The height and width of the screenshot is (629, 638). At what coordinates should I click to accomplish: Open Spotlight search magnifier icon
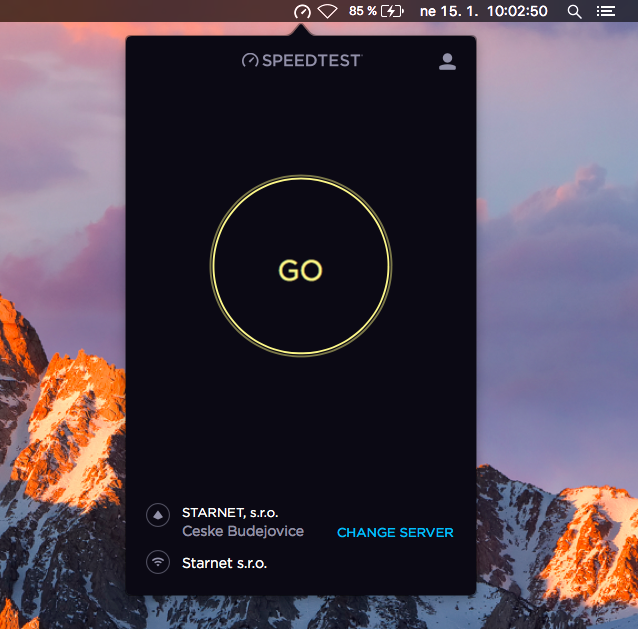click(x=574, y=11)
